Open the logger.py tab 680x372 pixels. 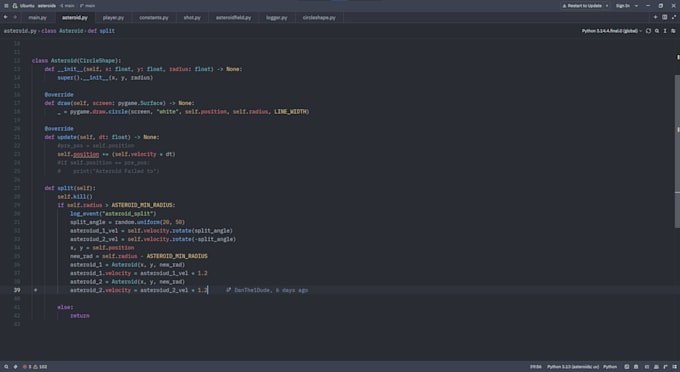click(276, 18)
